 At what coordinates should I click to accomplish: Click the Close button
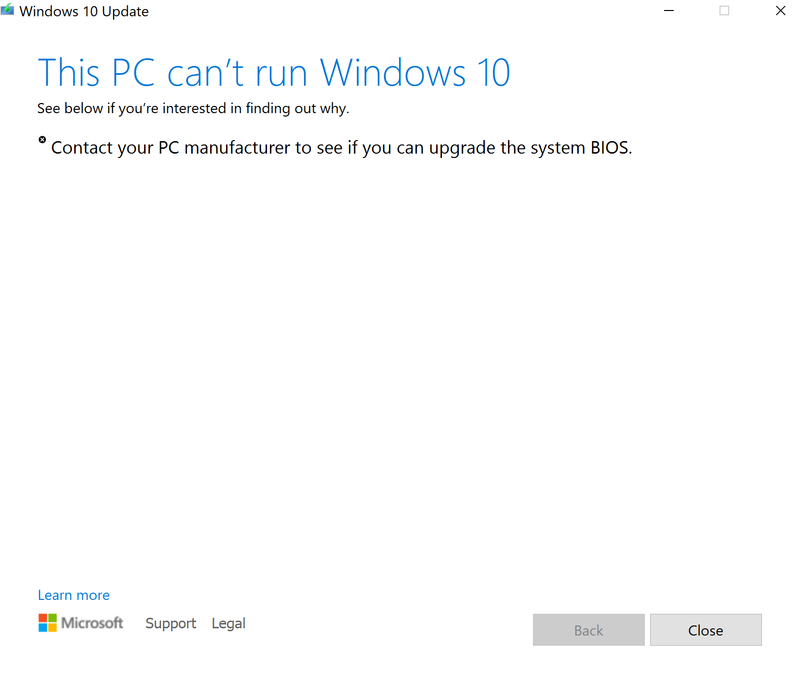706,630
